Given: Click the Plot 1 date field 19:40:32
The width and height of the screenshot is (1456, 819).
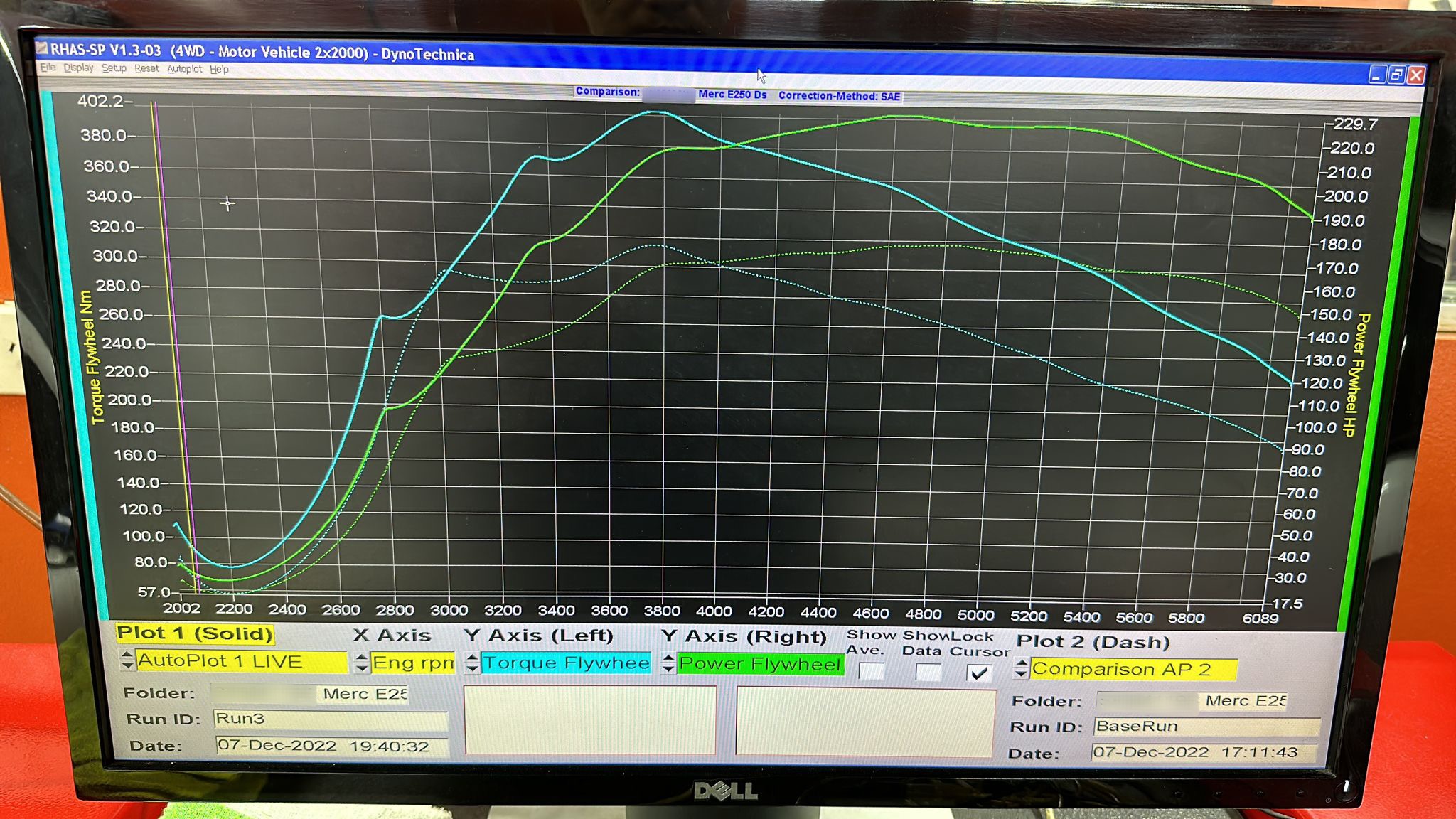Looking at the screenshot, I should point(332,746).
